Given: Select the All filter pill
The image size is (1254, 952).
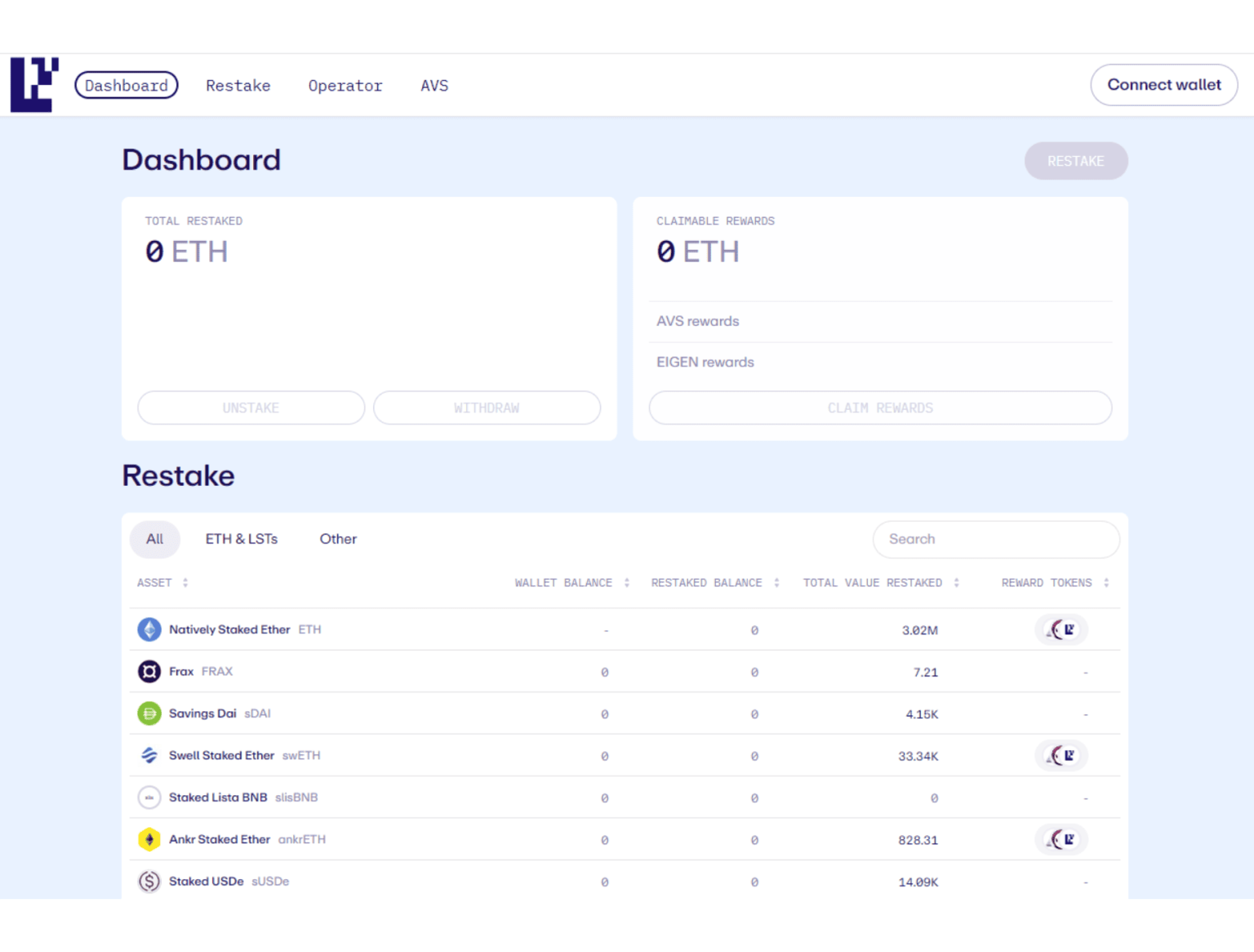Looking at the screenshot, I should click(154, 539).
